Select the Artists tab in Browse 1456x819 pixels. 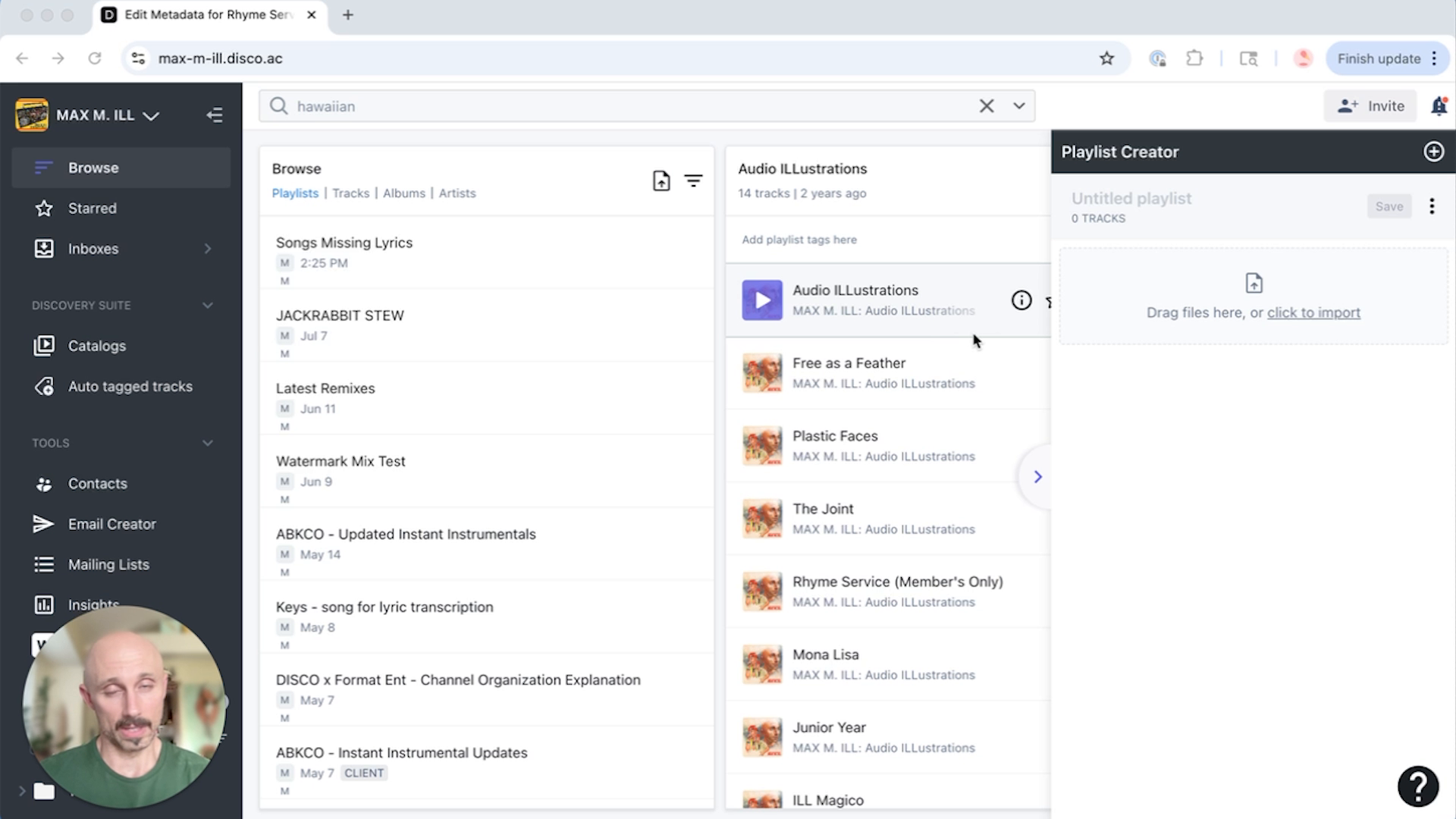point(457,193)
